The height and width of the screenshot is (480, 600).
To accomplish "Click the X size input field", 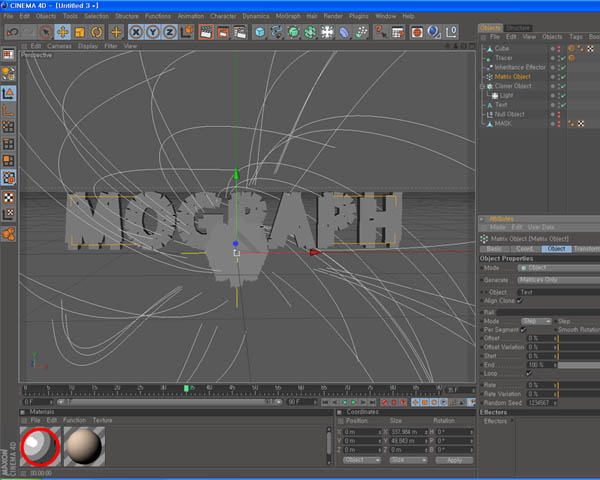I will (x=407, y=432).
